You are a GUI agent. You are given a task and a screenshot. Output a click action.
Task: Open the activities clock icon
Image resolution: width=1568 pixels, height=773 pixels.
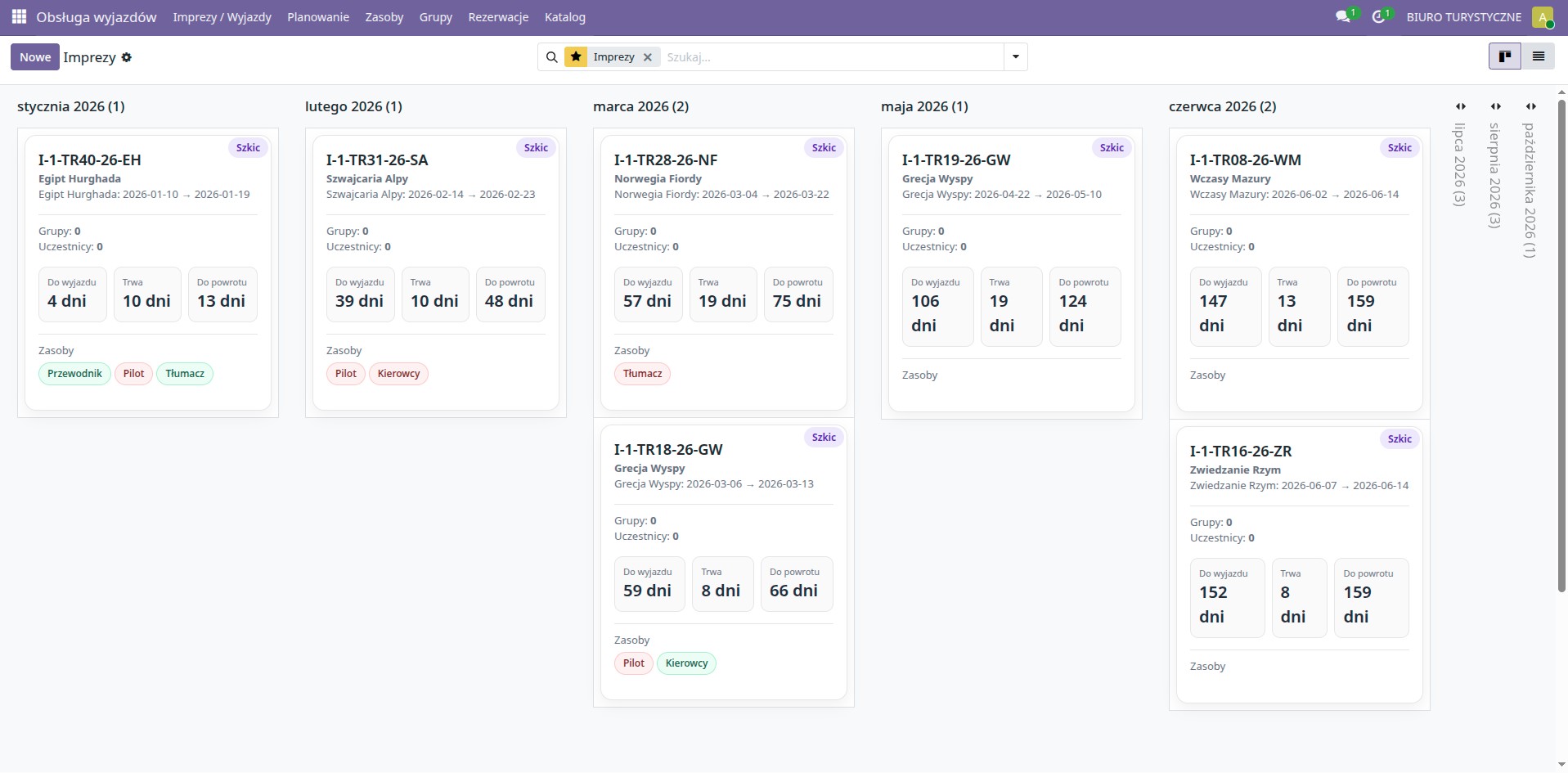pos(1378,16)
